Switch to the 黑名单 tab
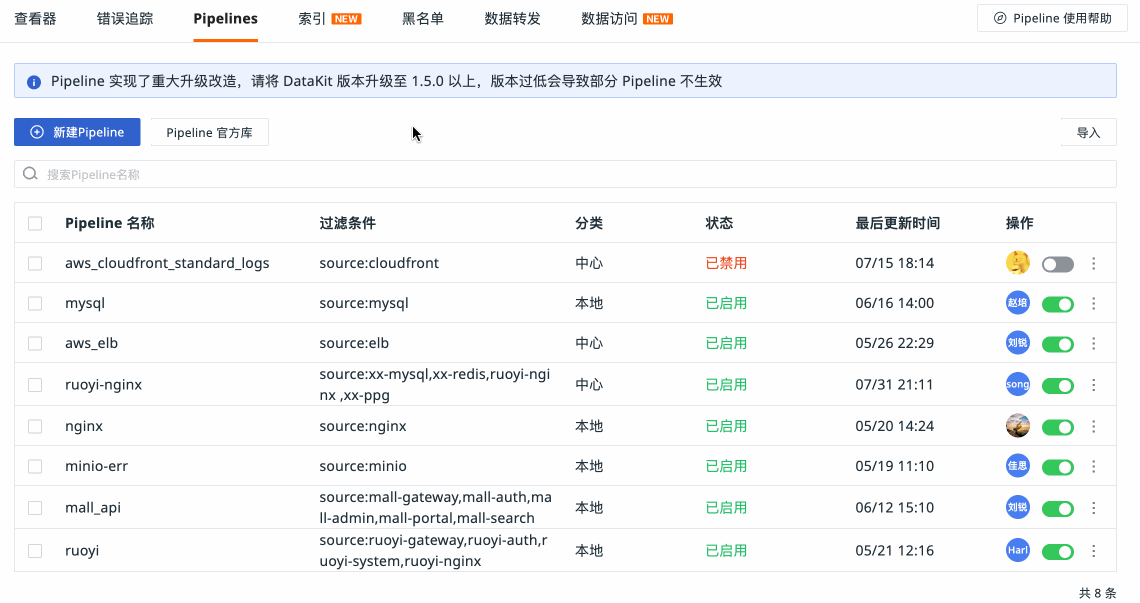Screen dimensions: 1140x603 point(422,18)
